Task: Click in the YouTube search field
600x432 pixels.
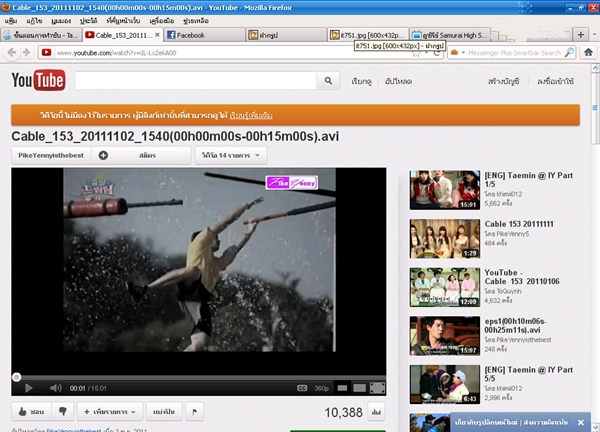Action: pos(196,81)
